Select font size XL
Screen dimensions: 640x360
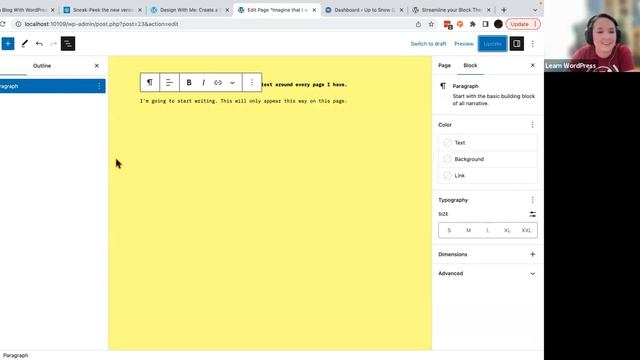(507, 231)
